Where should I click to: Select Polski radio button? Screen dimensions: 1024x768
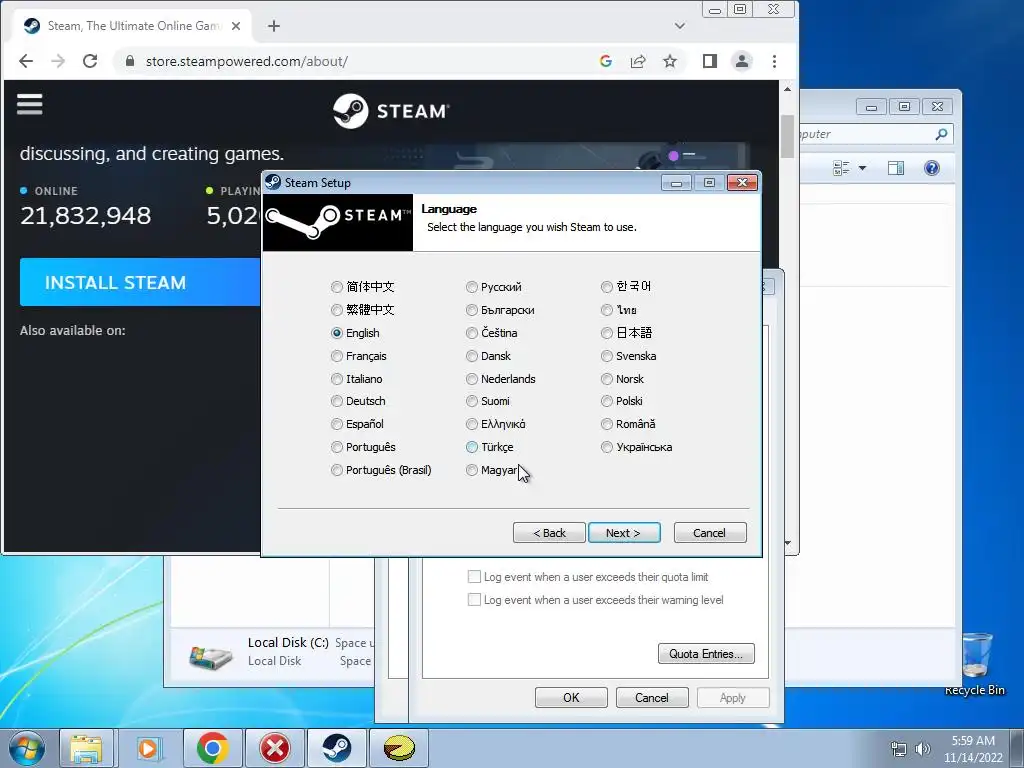pos(607,401)
